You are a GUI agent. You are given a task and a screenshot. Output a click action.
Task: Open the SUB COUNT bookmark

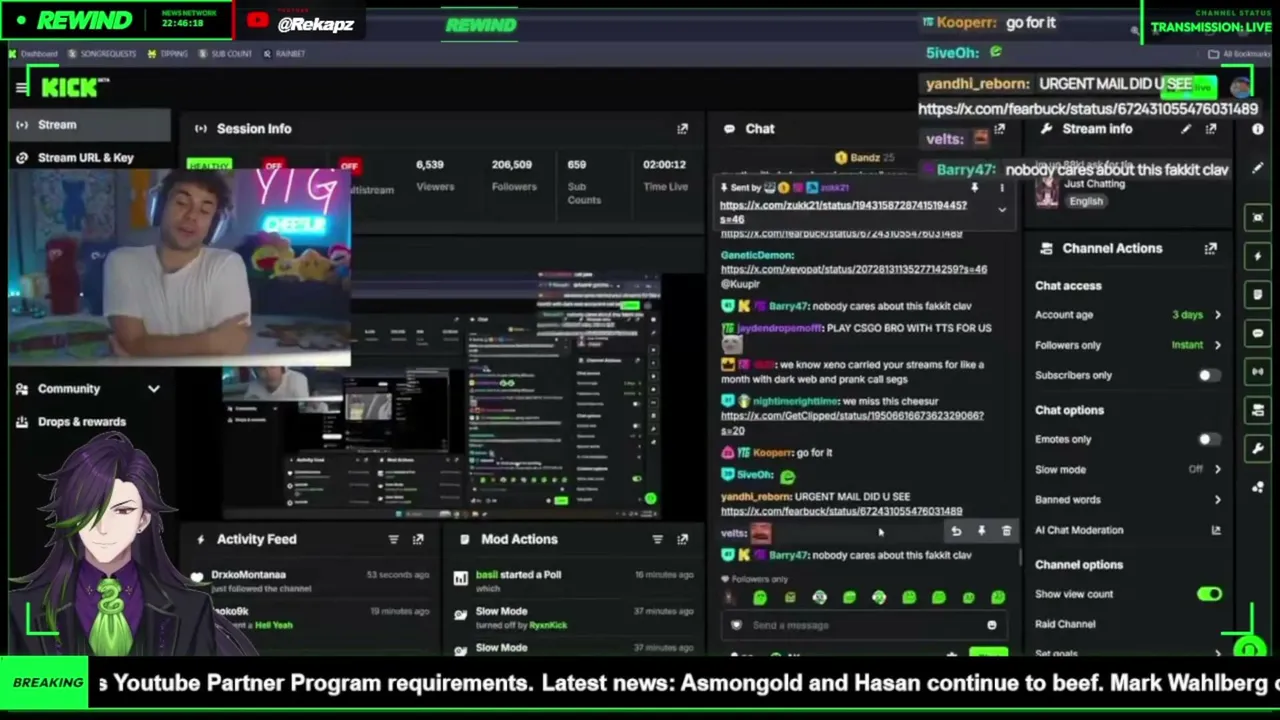[225, 54]
